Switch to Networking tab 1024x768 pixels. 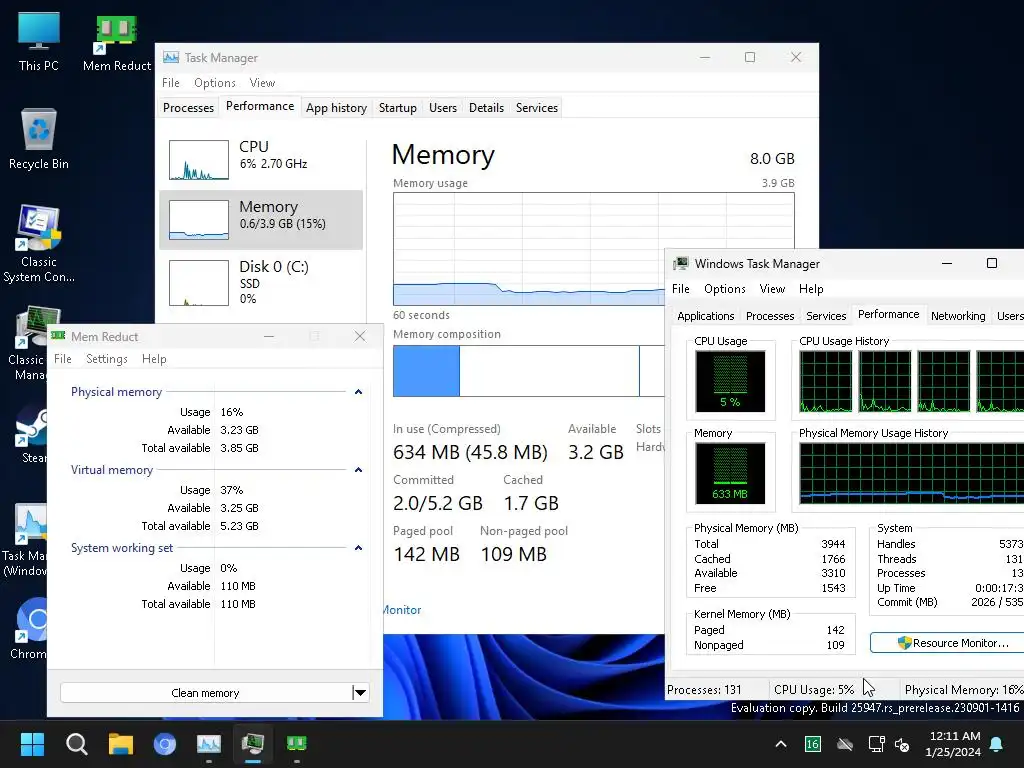[x=958, y=316]
